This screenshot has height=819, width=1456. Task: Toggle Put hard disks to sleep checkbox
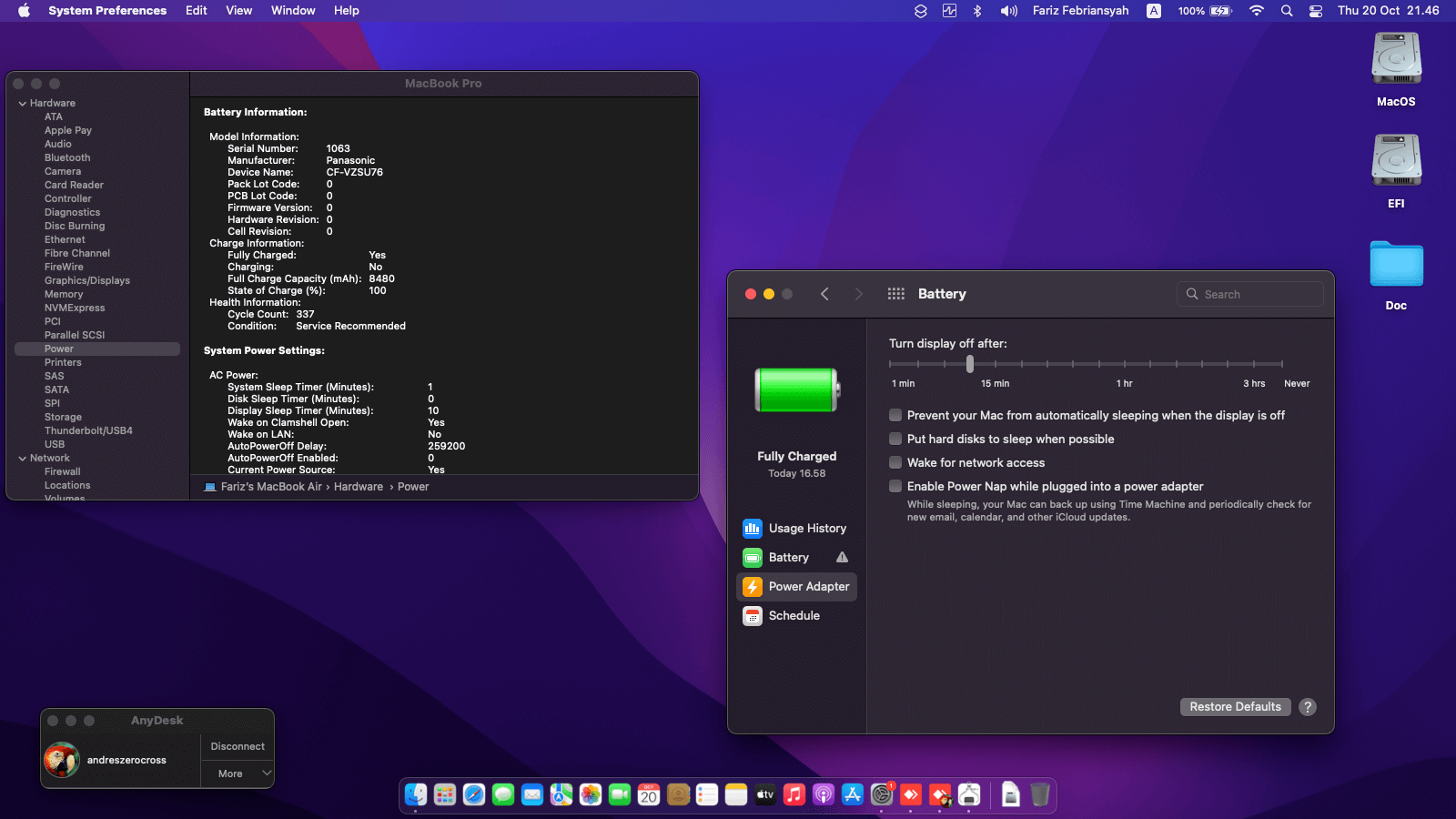tap(895, 439)
